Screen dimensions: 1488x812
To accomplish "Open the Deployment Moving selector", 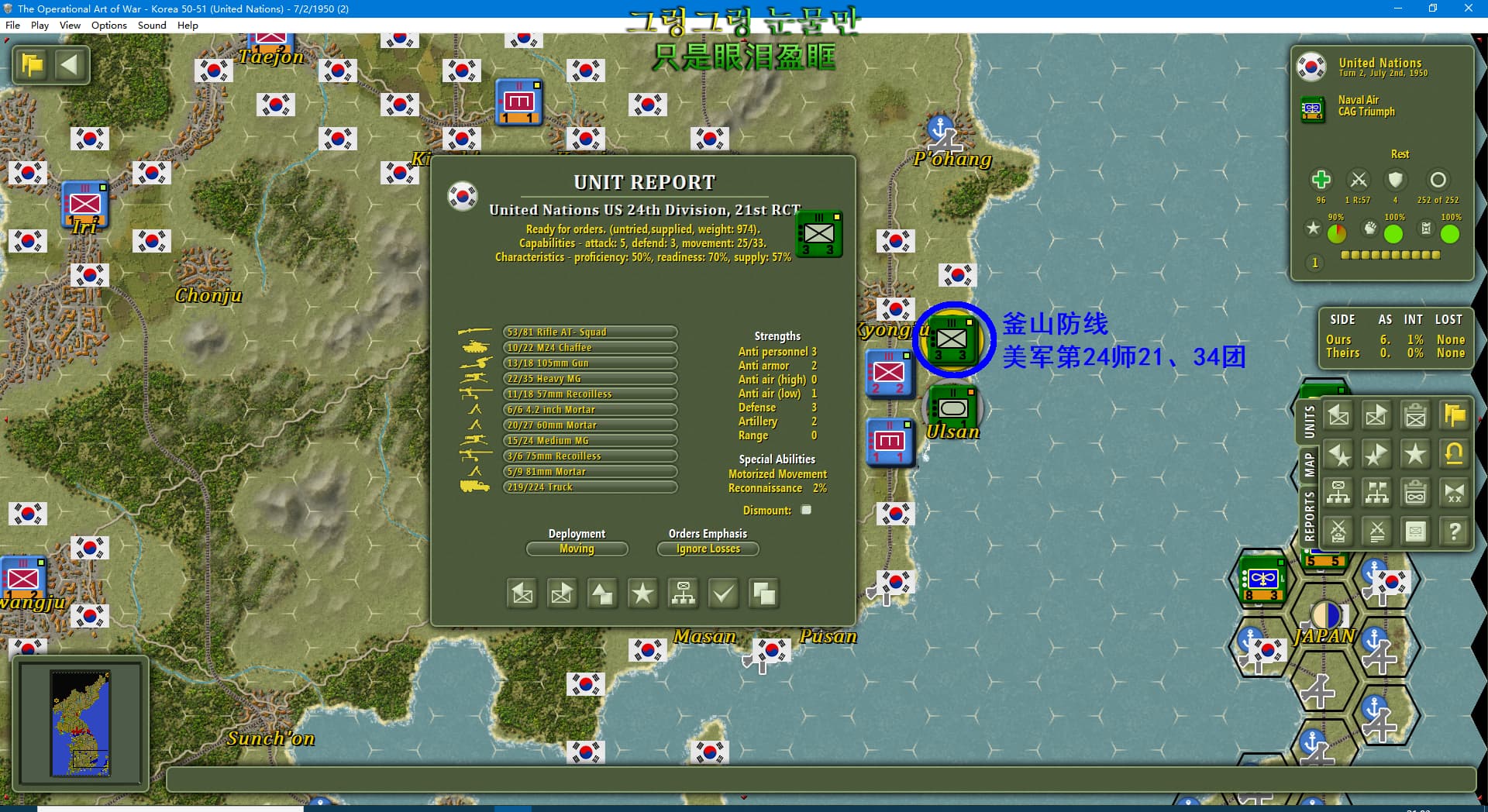I will click(577, 549).
